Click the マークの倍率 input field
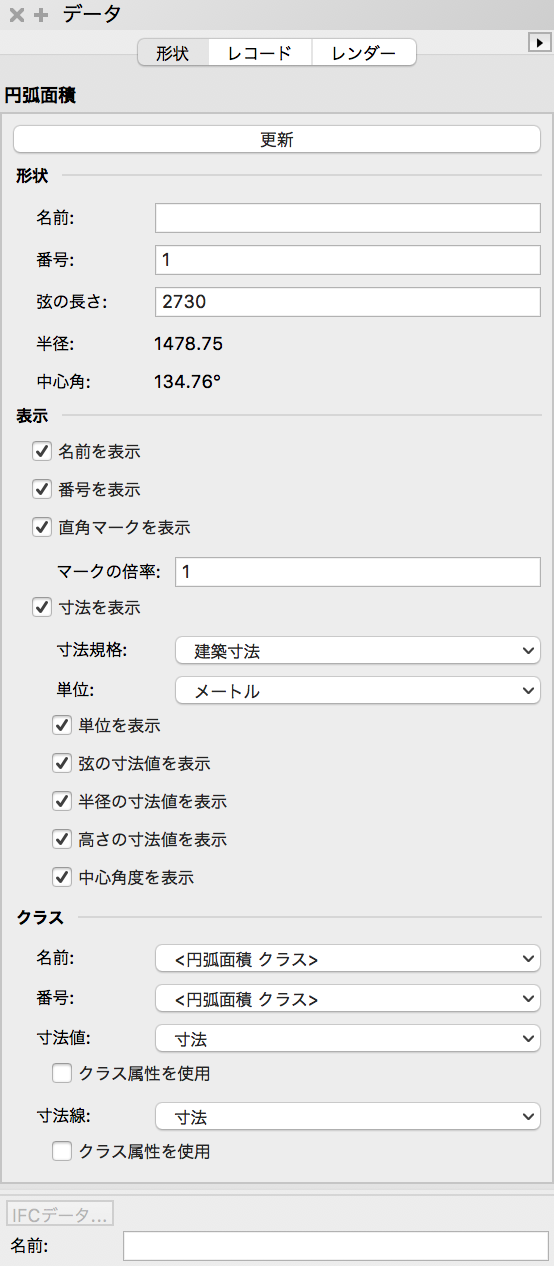 pos(358,571)
